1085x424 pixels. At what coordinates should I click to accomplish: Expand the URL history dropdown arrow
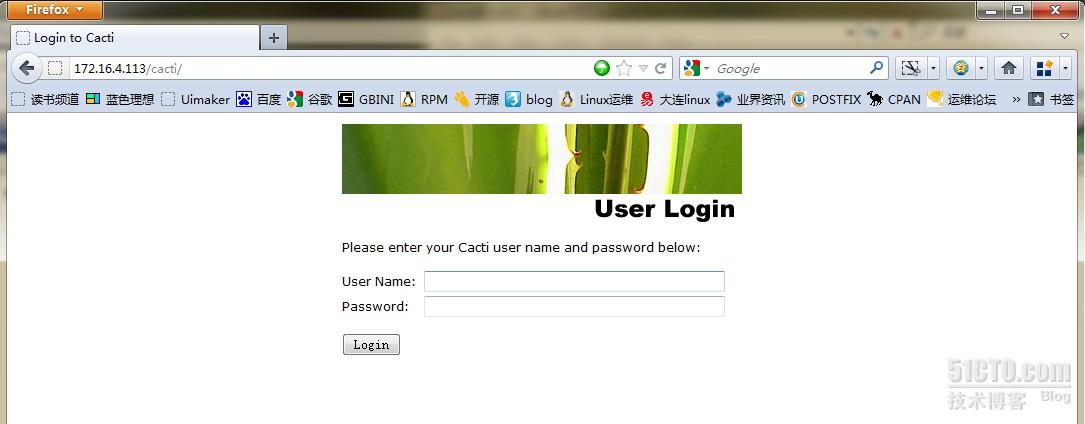(x=643, y=68)
